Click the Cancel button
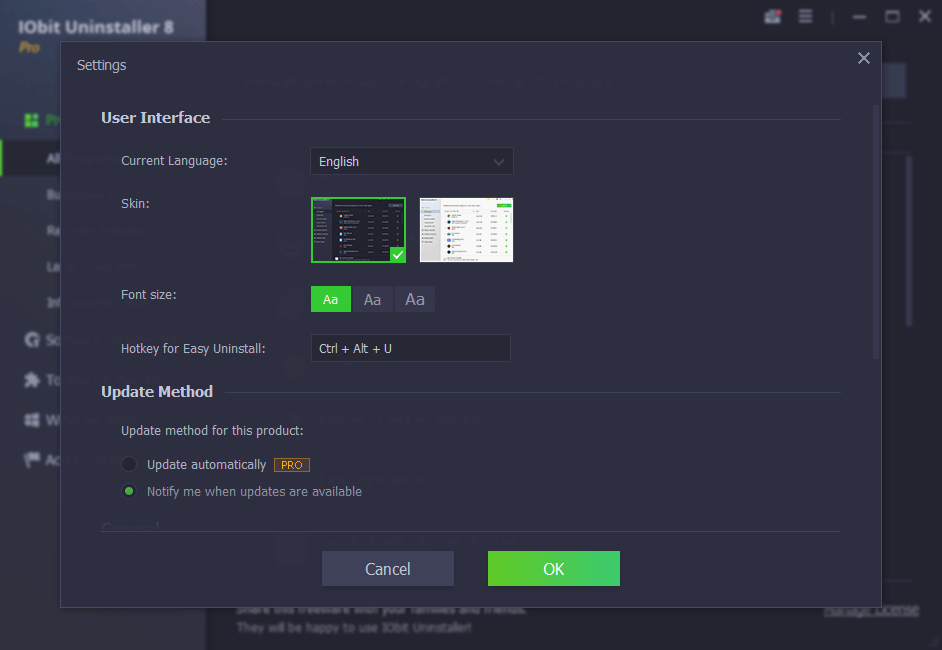The image size is (942, 650). tap(387, 568)
